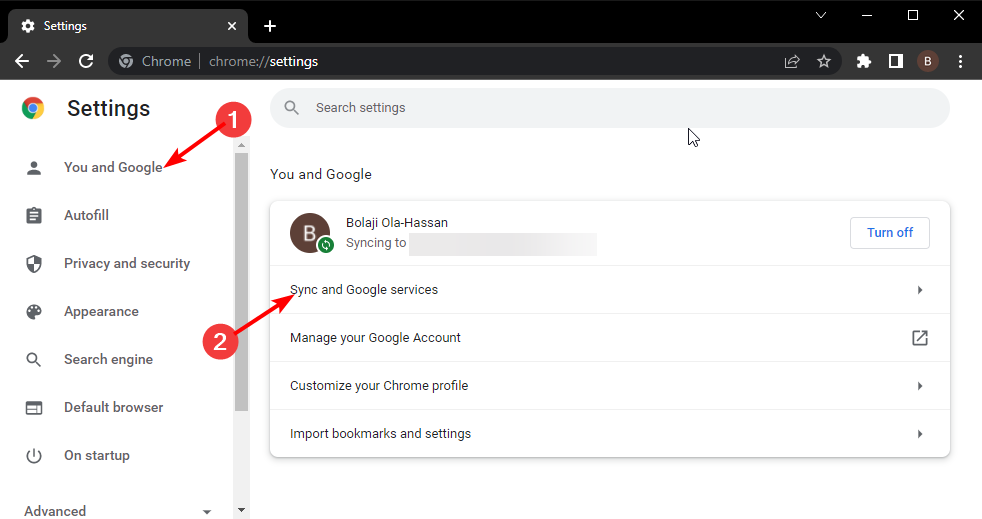Open a new tab with plus

[x=270, y=26]
